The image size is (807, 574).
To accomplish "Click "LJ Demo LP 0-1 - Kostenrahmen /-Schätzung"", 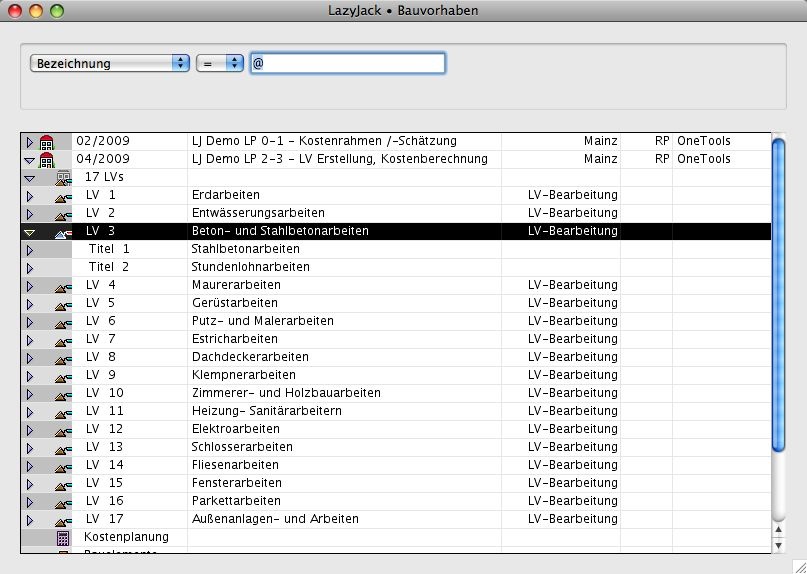I will point(324,141).
